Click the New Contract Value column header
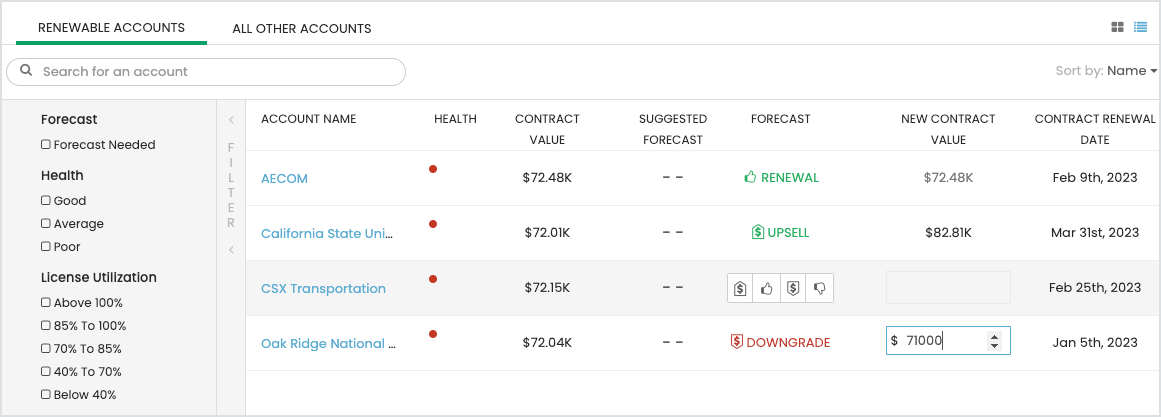The image size is (1161, 417). [x=948, y=129]
